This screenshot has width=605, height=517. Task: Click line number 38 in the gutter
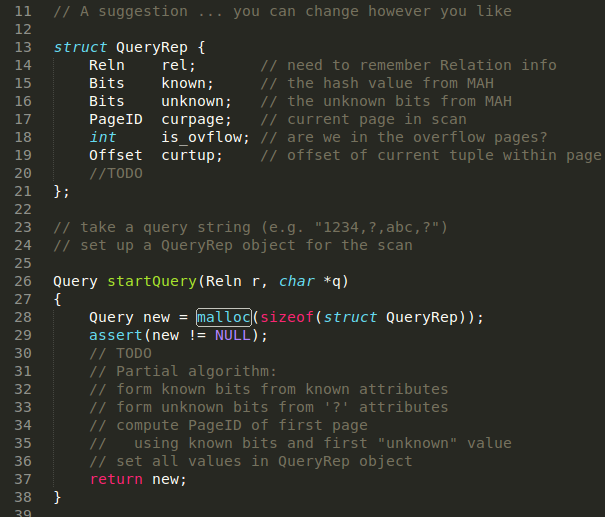(24, 497)
